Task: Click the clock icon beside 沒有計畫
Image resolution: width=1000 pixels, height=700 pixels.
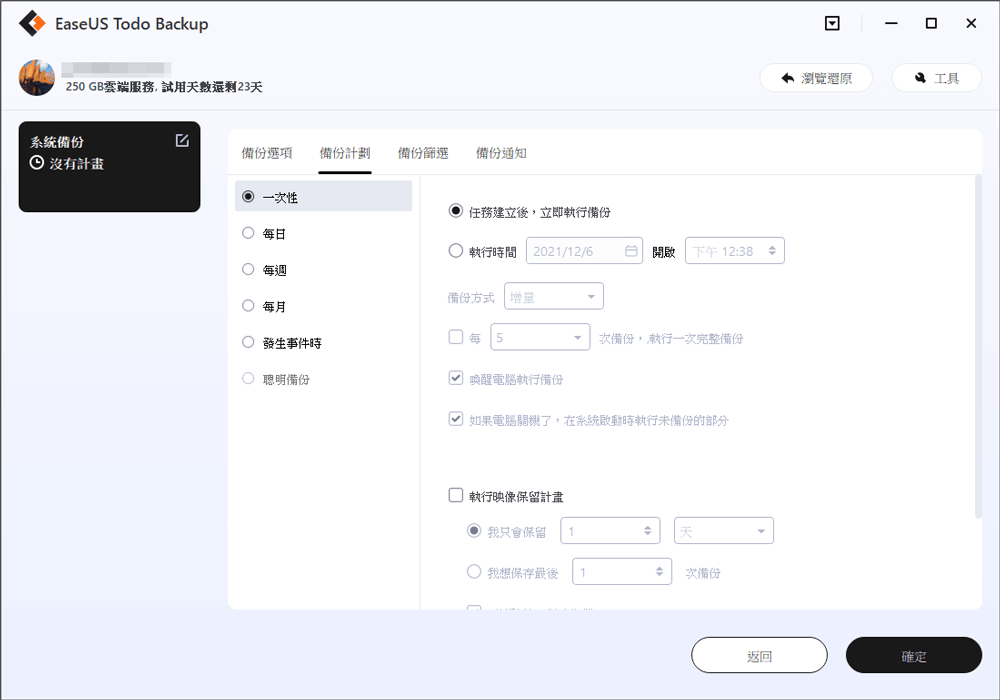Action: tap(34, 161)
